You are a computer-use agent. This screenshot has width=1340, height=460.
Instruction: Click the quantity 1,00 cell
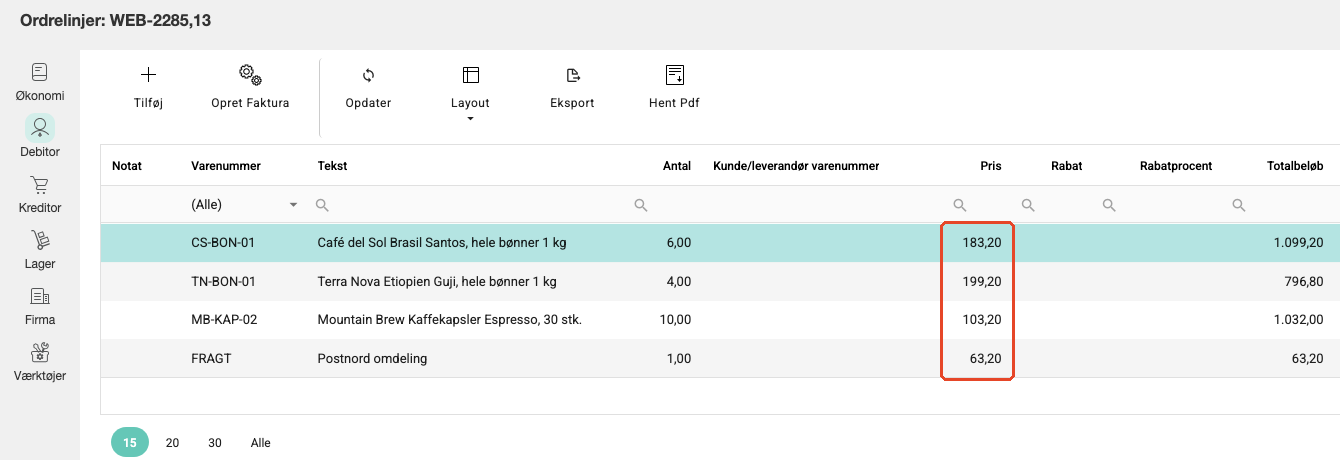tap(677, 358)
